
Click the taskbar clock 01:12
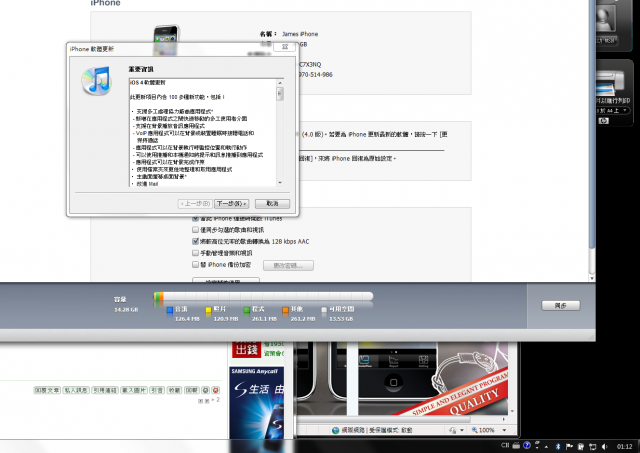pos(624,447)
